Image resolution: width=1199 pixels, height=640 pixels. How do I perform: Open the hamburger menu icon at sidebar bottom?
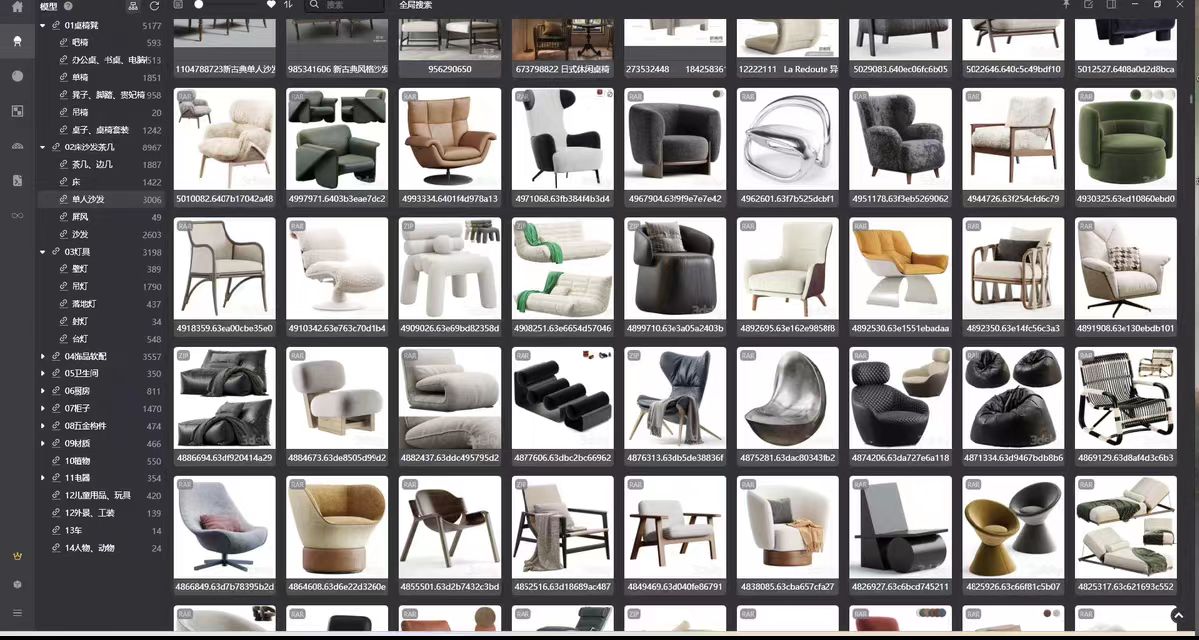tap(17, 612)
